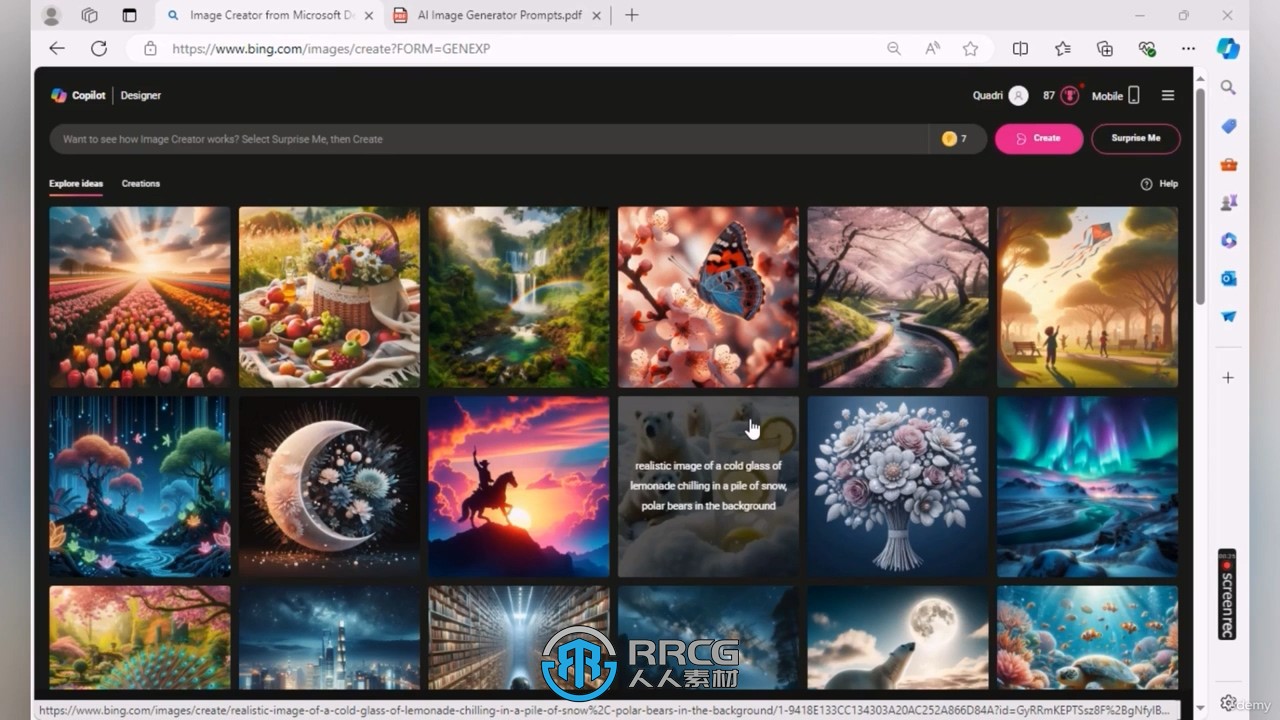Open the Quadri account avatar

pyautogui.click(x=1018, y=96)
